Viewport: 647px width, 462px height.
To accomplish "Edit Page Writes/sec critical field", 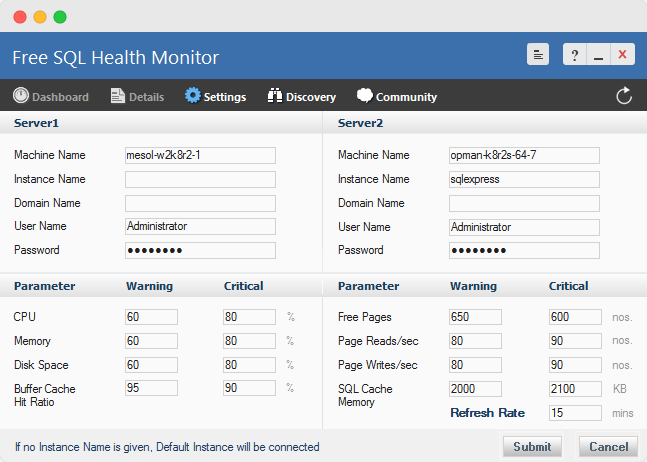I will point(575,365).
